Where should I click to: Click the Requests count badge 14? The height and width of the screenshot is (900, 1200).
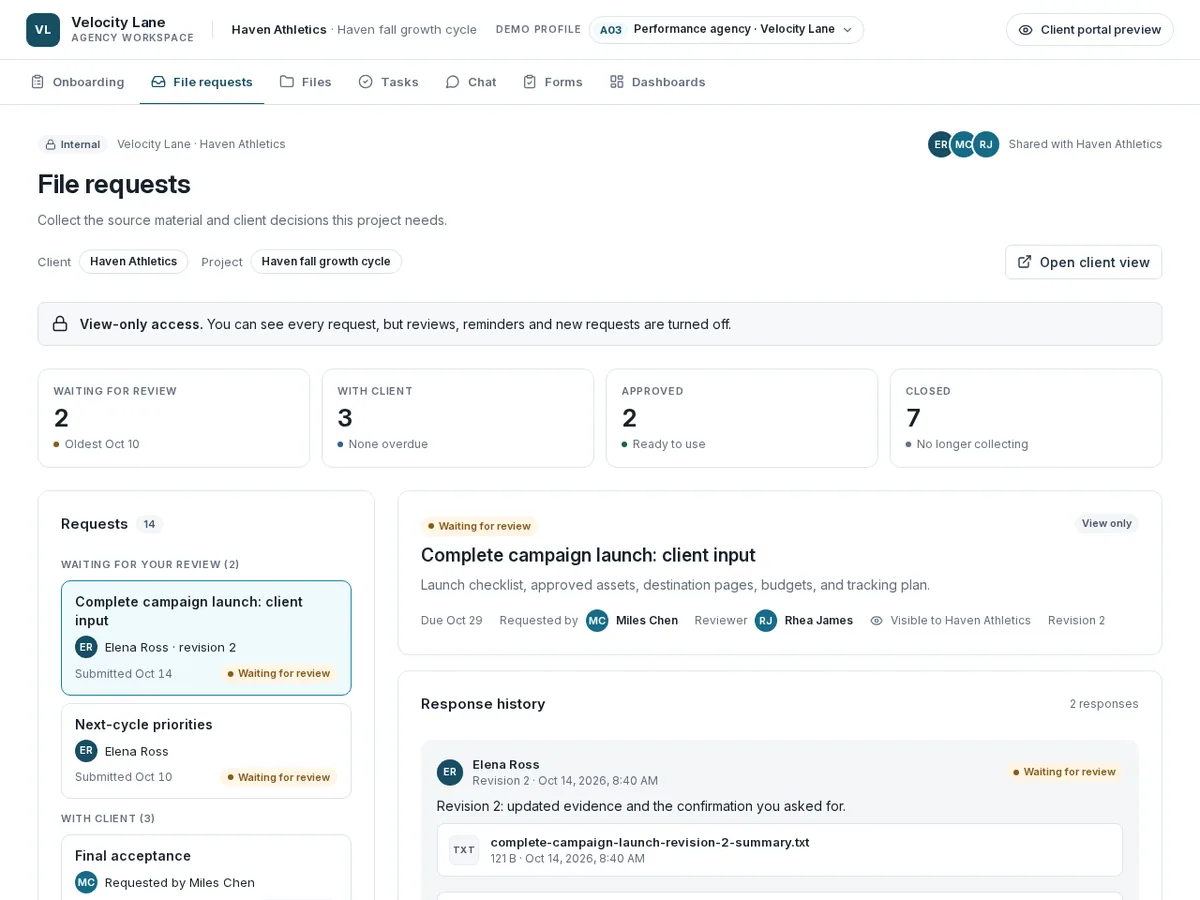coord(149,524)
